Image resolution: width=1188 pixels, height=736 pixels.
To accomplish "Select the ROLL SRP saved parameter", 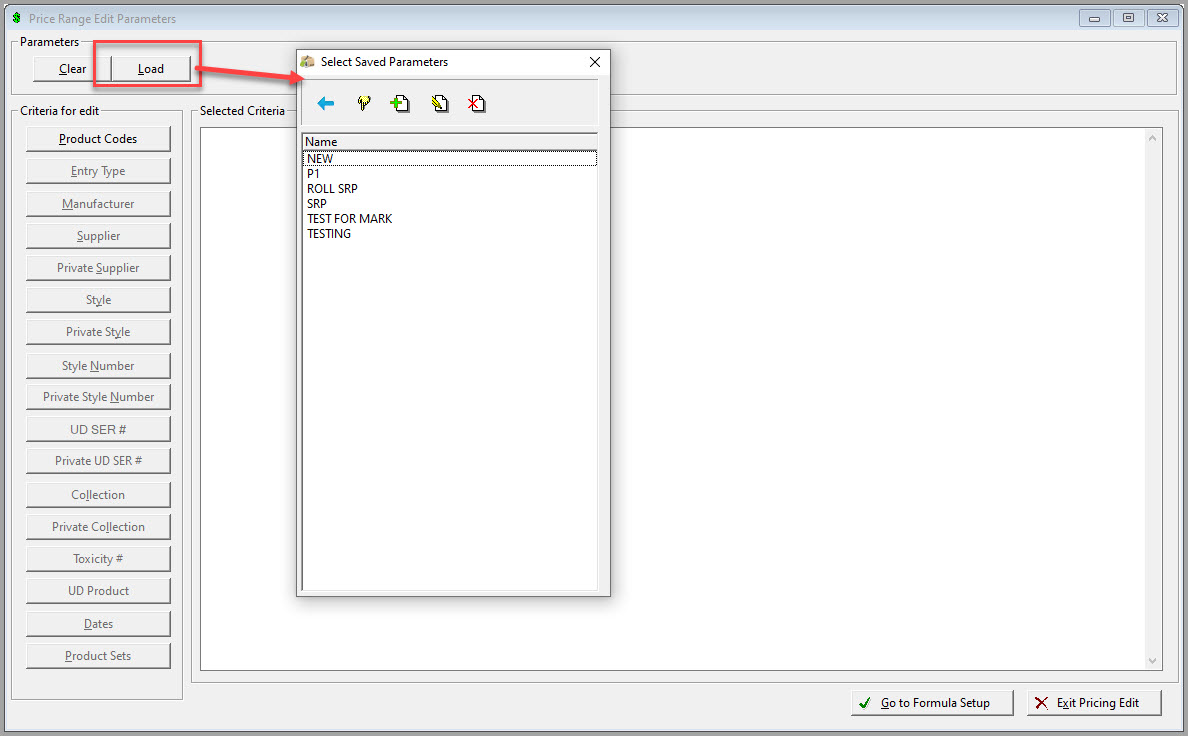I will click(x=450, y=189).
